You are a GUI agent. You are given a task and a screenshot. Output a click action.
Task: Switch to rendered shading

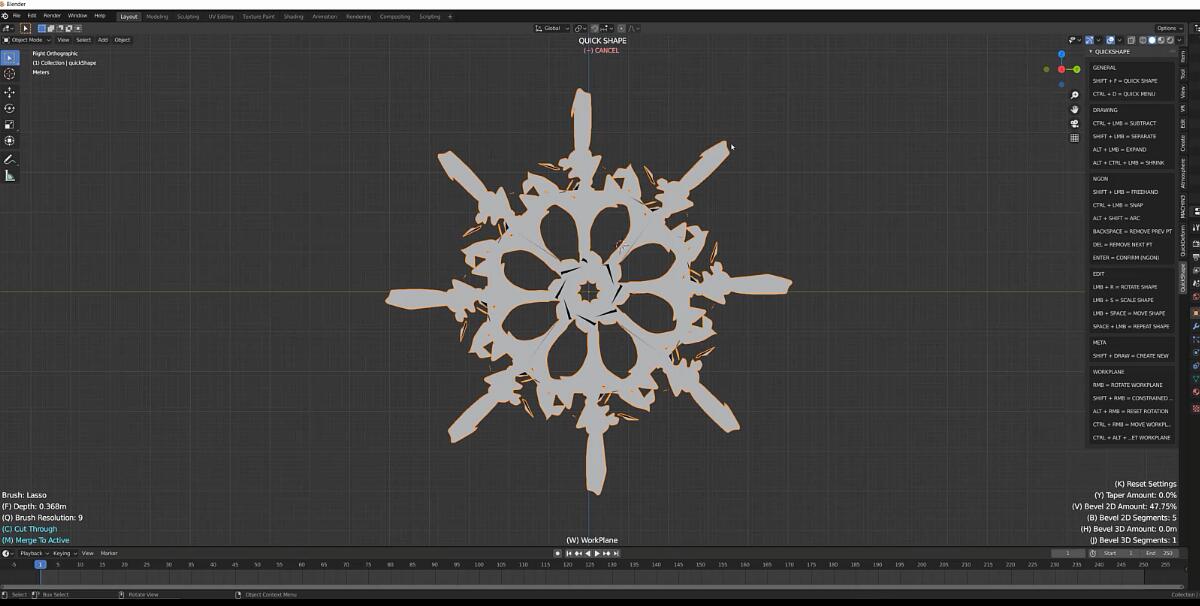(x=1170, y=40)
